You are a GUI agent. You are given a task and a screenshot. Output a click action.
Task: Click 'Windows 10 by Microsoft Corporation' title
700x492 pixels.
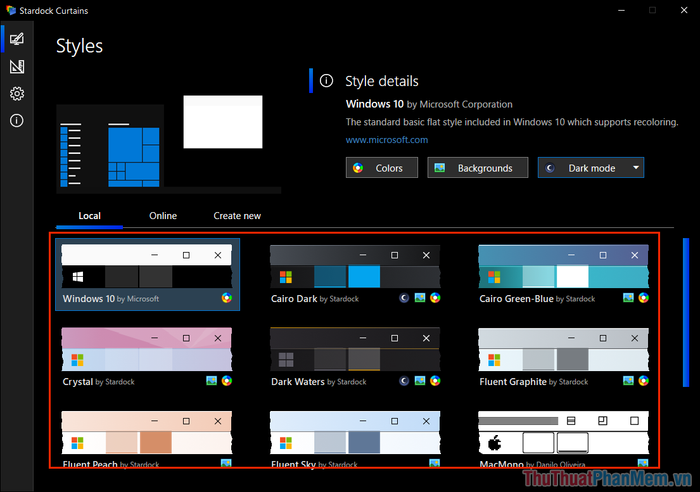tap(429, 104)
